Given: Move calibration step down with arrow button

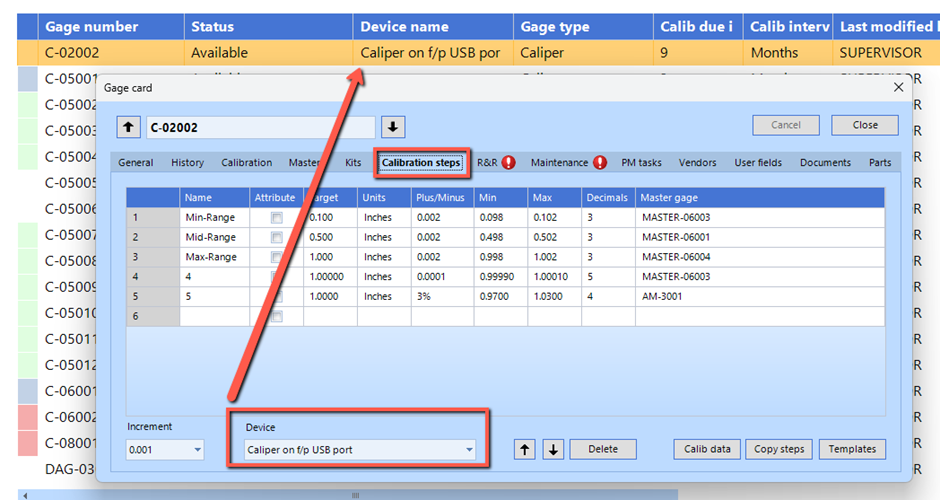Looking at the screenshot, I should (x=553, y=450).
